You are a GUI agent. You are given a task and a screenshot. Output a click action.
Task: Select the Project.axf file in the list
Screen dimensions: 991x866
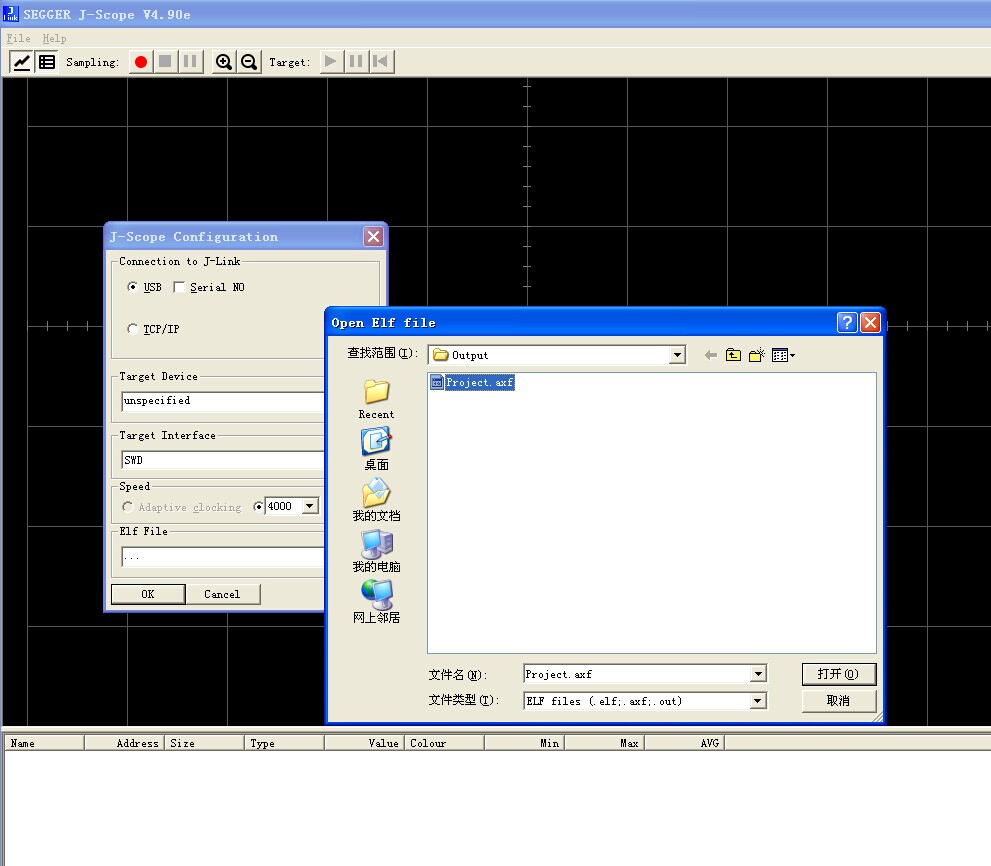[472, 382]
